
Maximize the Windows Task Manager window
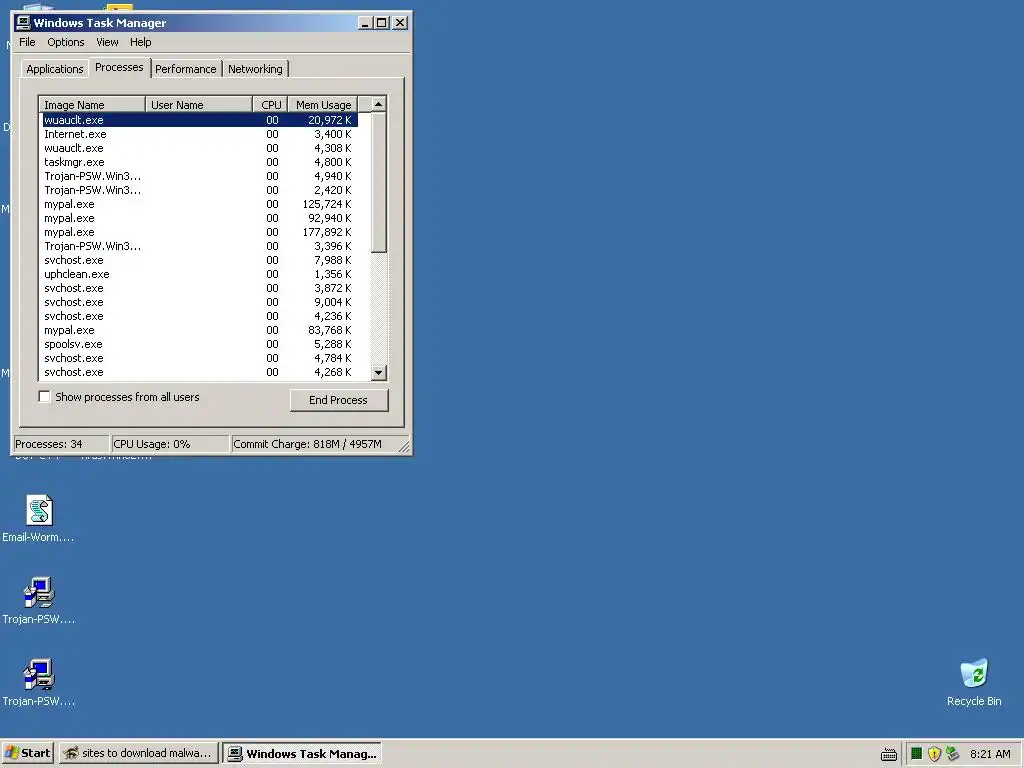pyautogui.click(x=381, y=23)
